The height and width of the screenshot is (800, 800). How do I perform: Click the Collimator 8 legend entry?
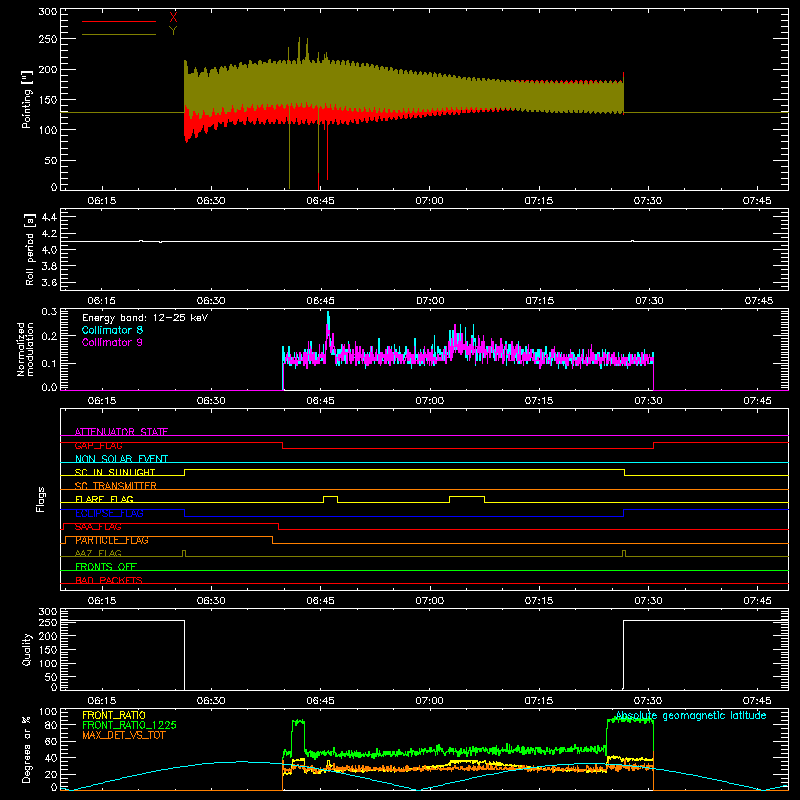coord(112,330)
